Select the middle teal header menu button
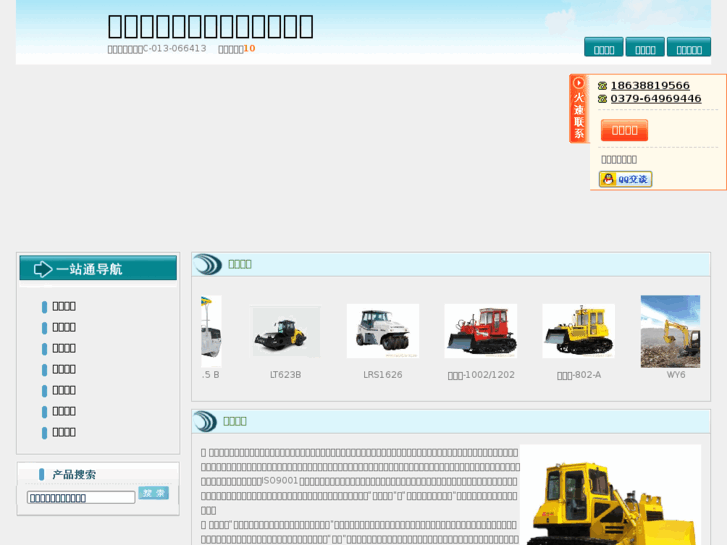The image size is (727, 545). (645, 47)
